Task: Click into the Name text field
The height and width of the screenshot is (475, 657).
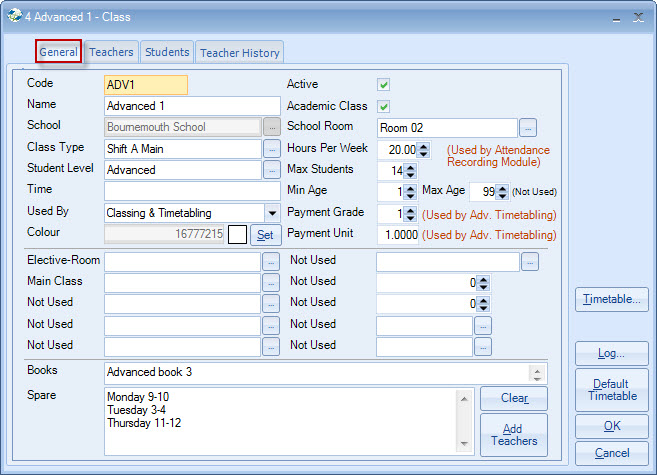Action: 192,107
